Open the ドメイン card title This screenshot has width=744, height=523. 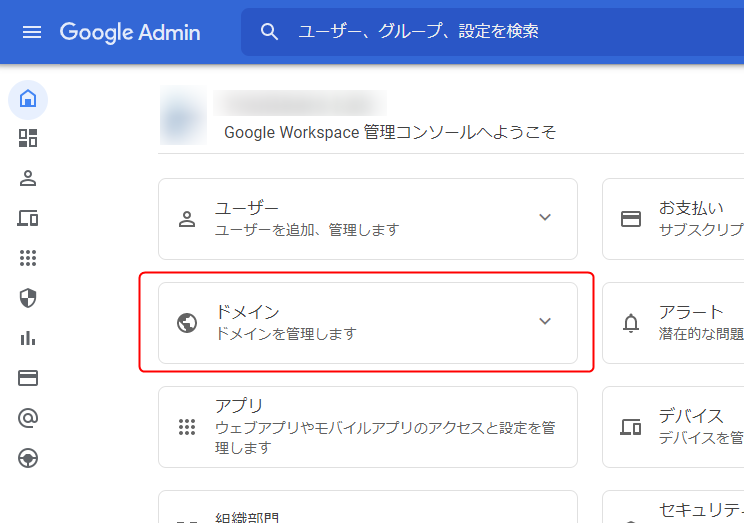(247, 312)
